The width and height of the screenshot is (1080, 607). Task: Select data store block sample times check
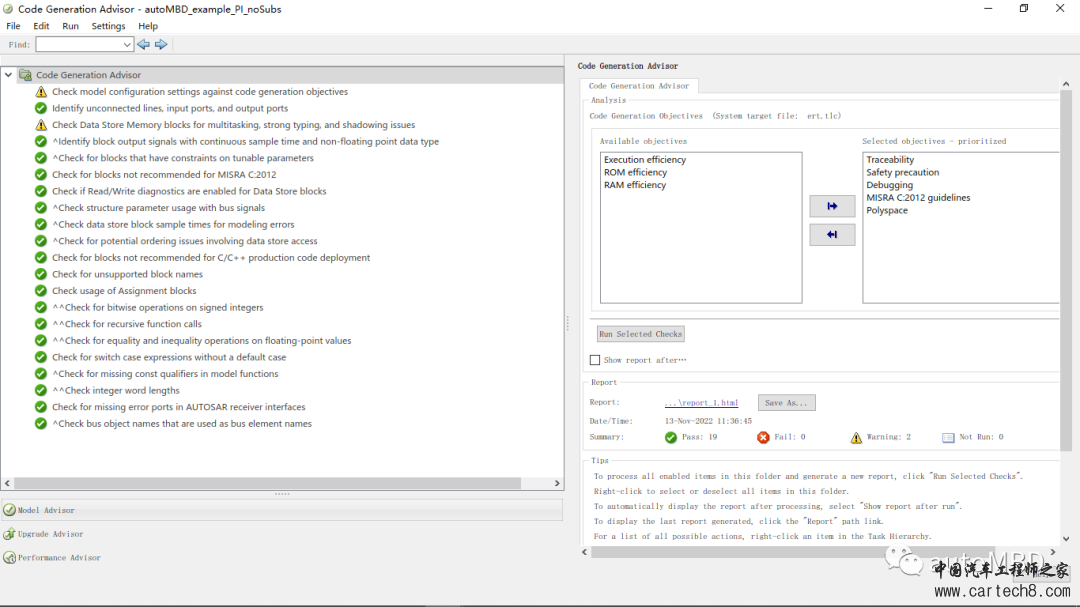coord(173,225)
